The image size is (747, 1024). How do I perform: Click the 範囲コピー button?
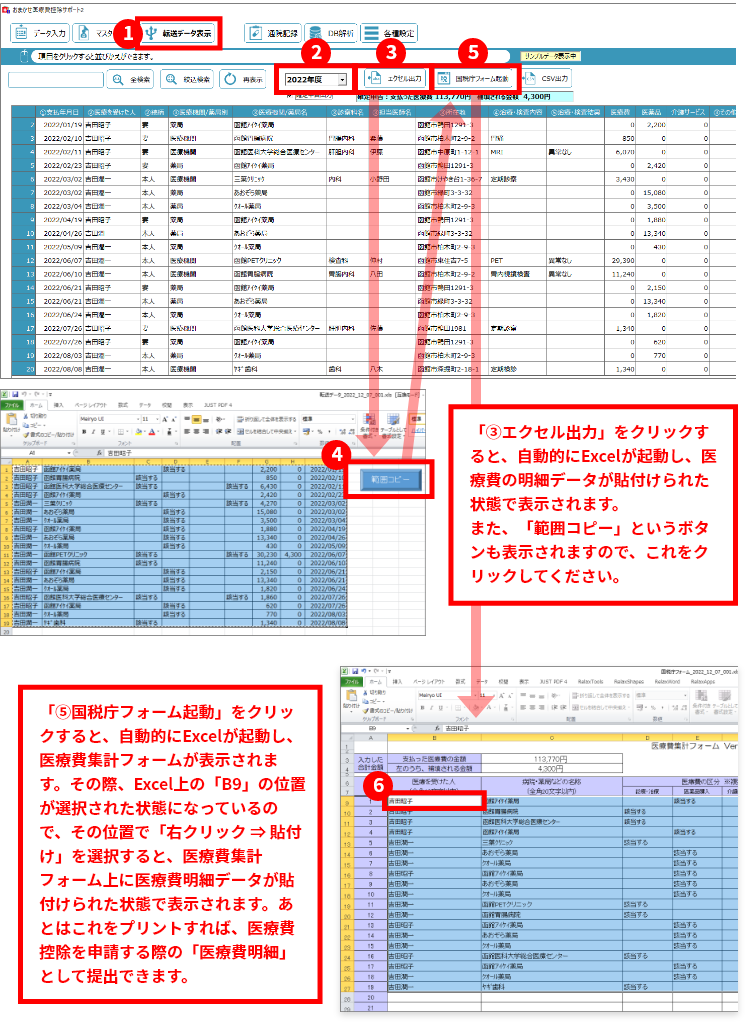point(391,479)
